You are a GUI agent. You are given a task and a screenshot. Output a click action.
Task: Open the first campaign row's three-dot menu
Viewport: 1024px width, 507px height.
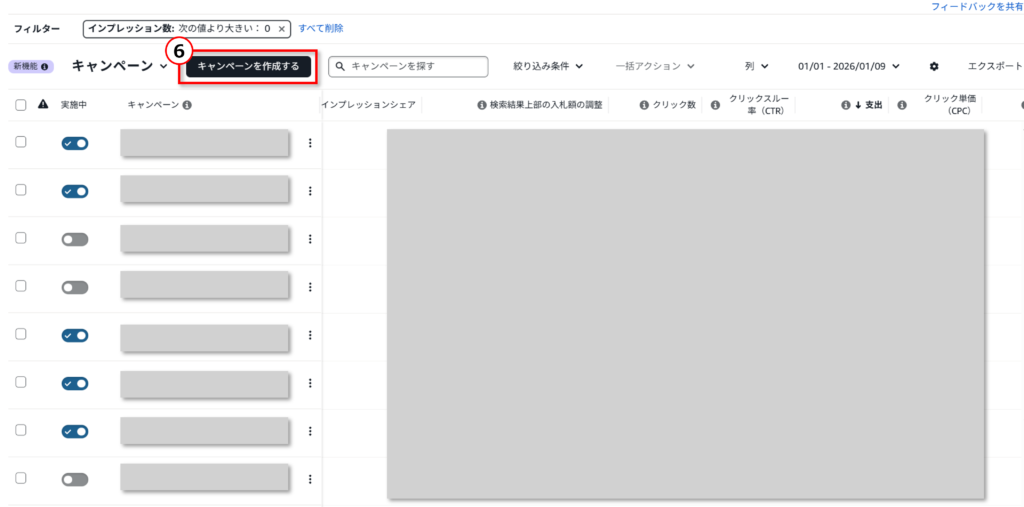pos(310,143)
